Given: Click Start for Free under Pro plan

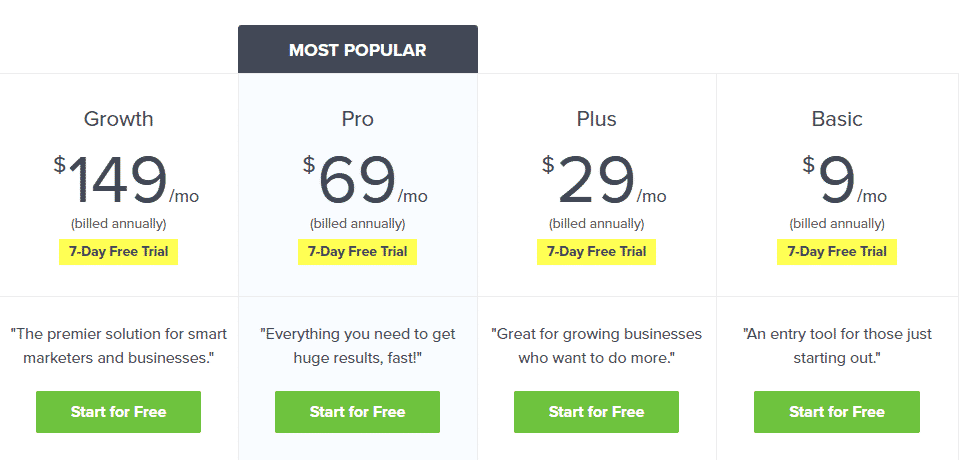Looking at the screenshot, I should (x=357, y=412).
